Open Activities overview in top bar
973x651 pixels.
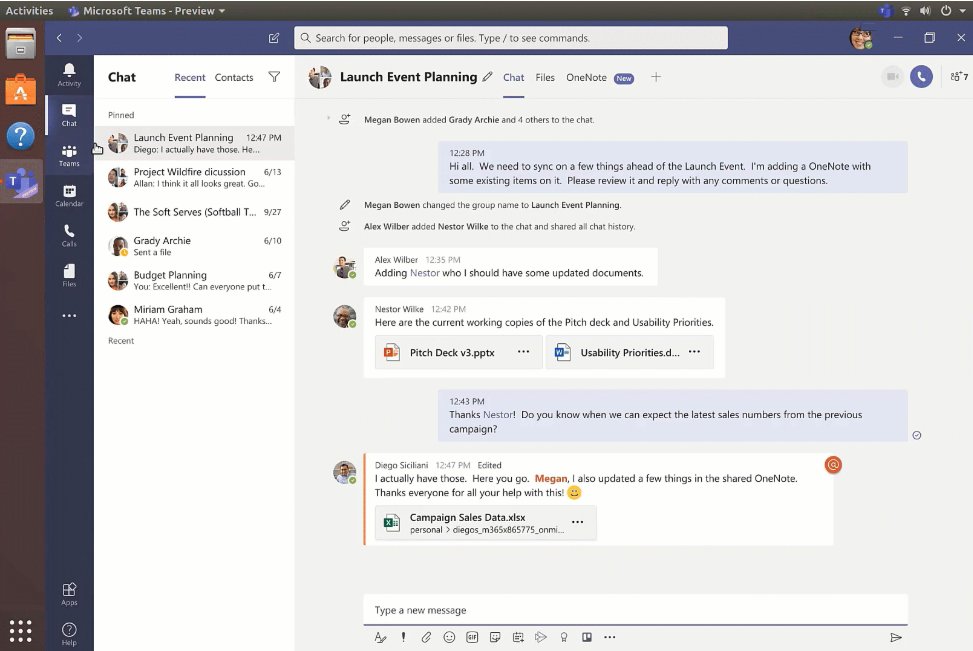29,11
